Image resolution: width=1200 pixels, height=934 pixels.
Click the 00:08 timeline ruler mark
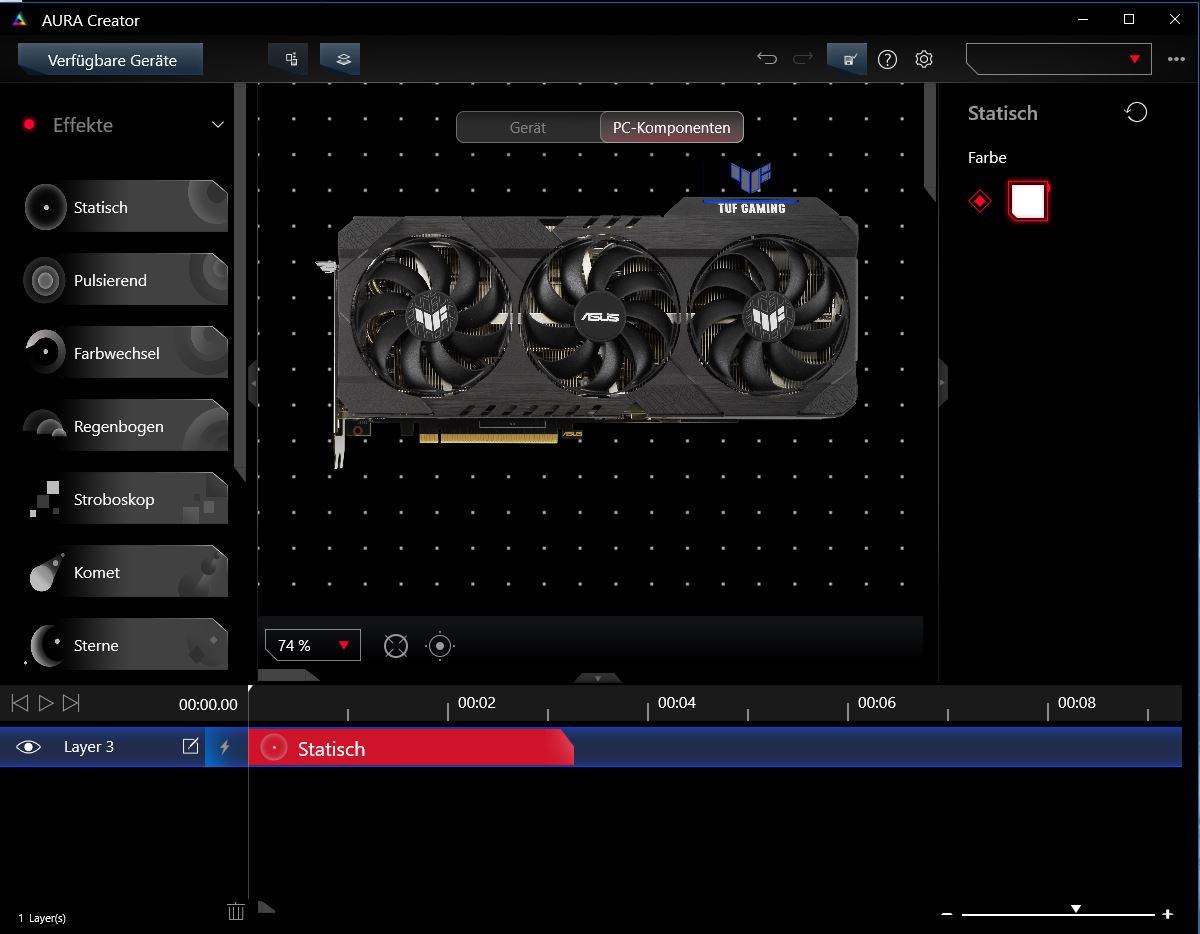[x=1077, y=702]
